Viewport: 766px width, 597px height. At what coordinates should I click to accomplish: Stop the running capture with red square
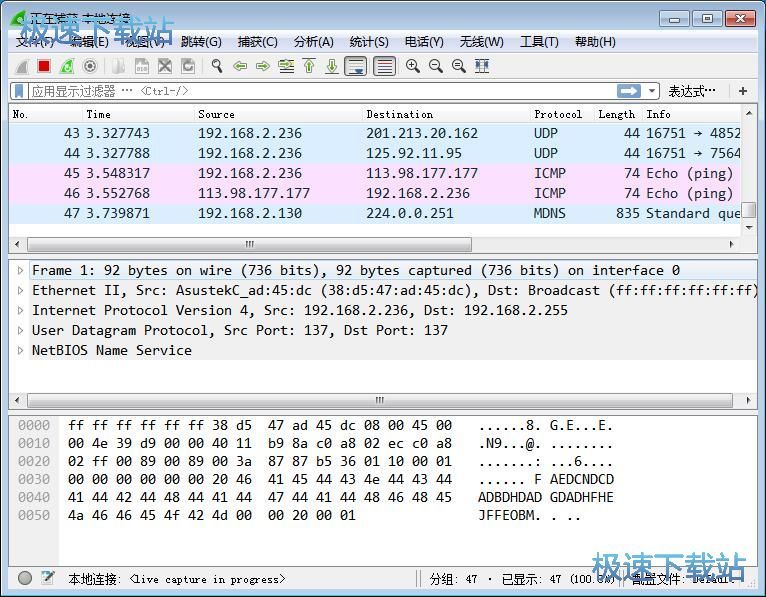44,66
